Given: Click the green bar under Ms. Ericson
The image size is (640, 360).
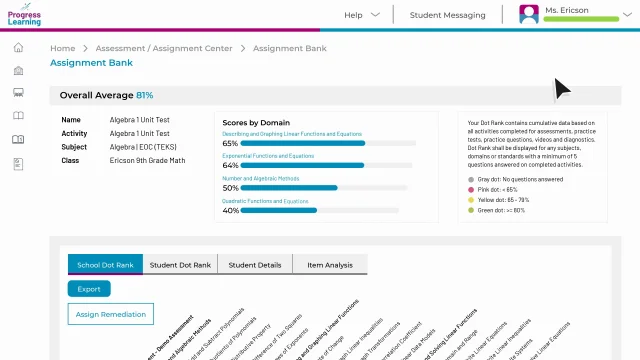Looking at the screenshot, I should [x=581, y=19].
